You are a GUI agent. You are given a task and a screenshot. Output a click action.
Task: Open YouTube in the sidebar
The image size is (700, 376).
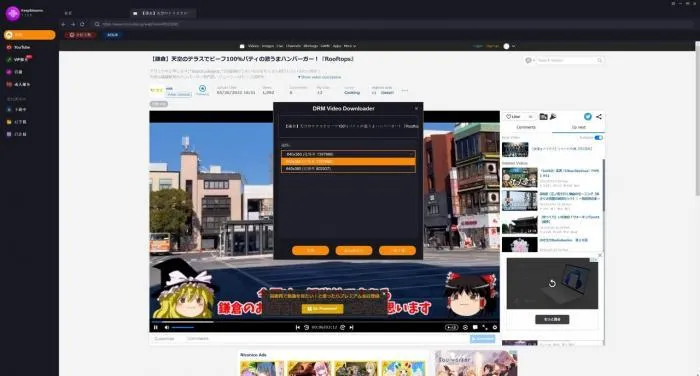[x=19, y=47]
